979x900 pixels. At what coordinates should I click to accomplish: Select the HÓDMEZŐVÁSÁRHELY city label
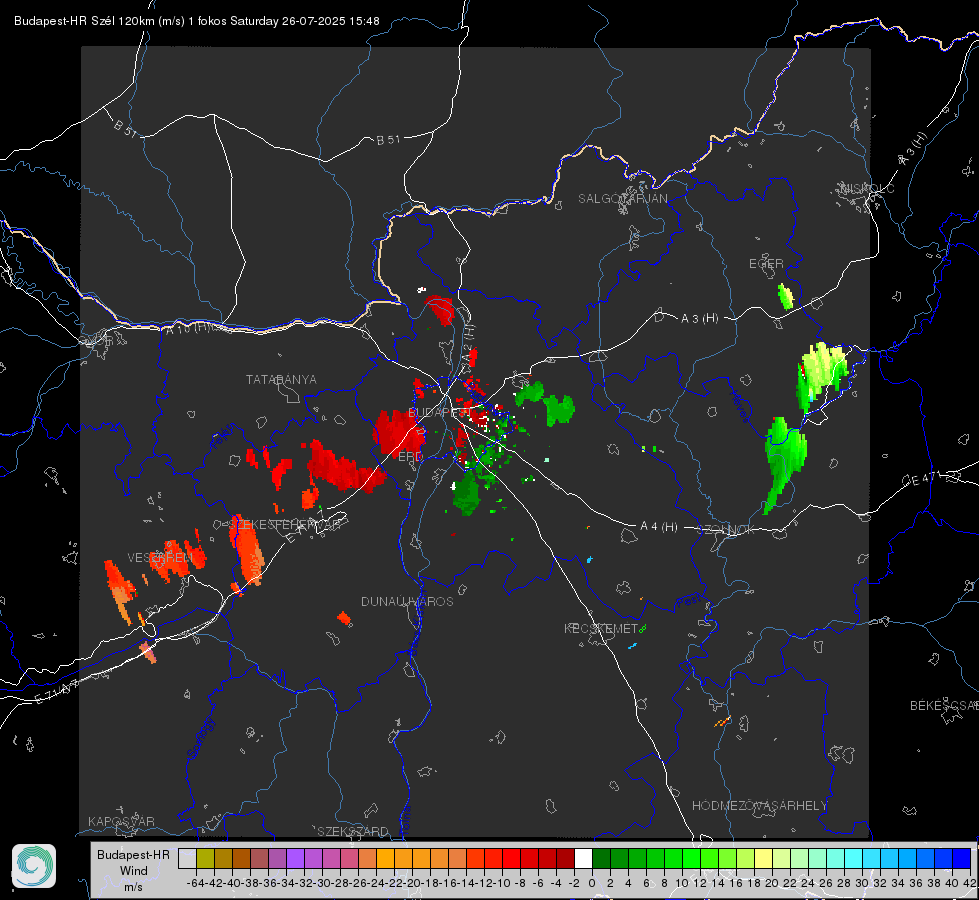point(759,806)
